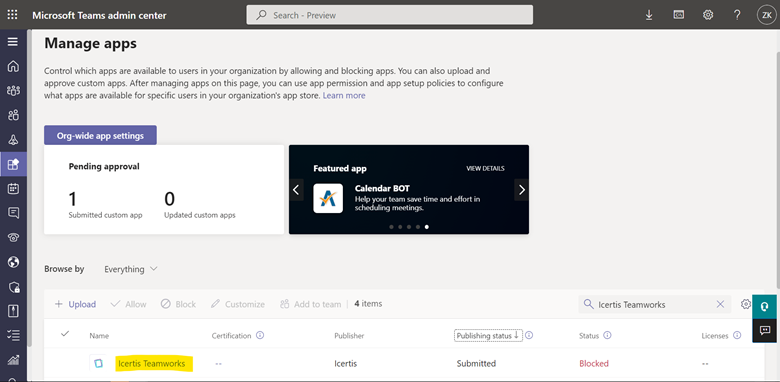Image resolution: width=780 pixels, height=382 pixels.
Task: Open Meetings calendar icon in sidebar
Action: coord(13,189)
